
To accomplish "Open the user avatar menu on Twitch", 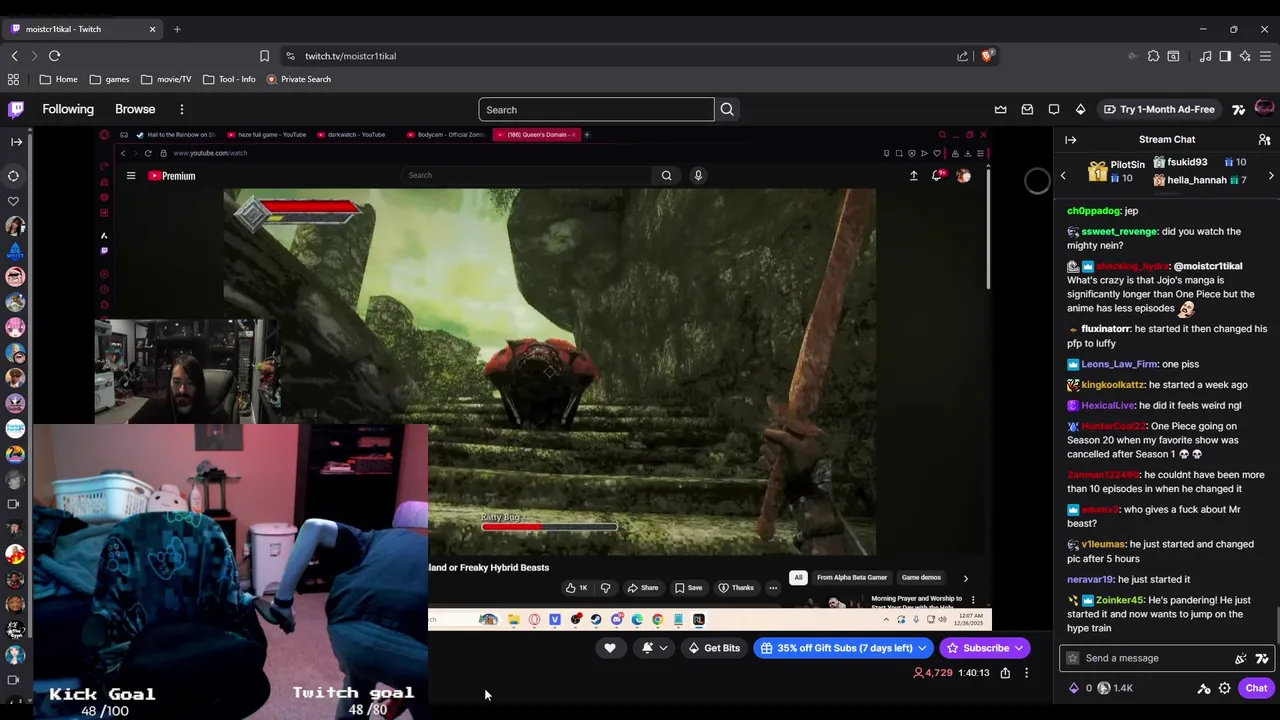I will [1264, 109].
